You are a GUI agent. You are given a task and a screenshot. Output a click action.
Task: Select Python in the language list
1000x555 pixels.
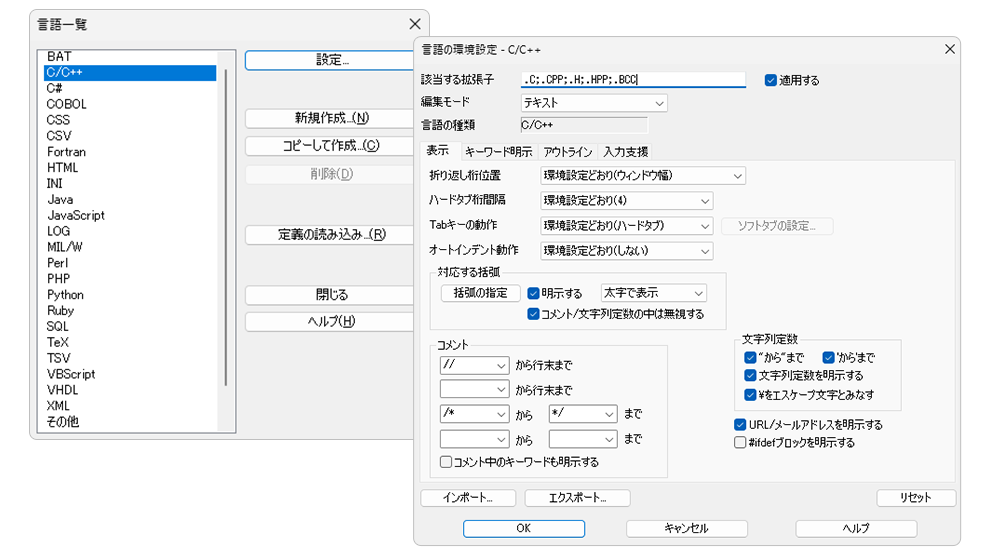point(66,295)
